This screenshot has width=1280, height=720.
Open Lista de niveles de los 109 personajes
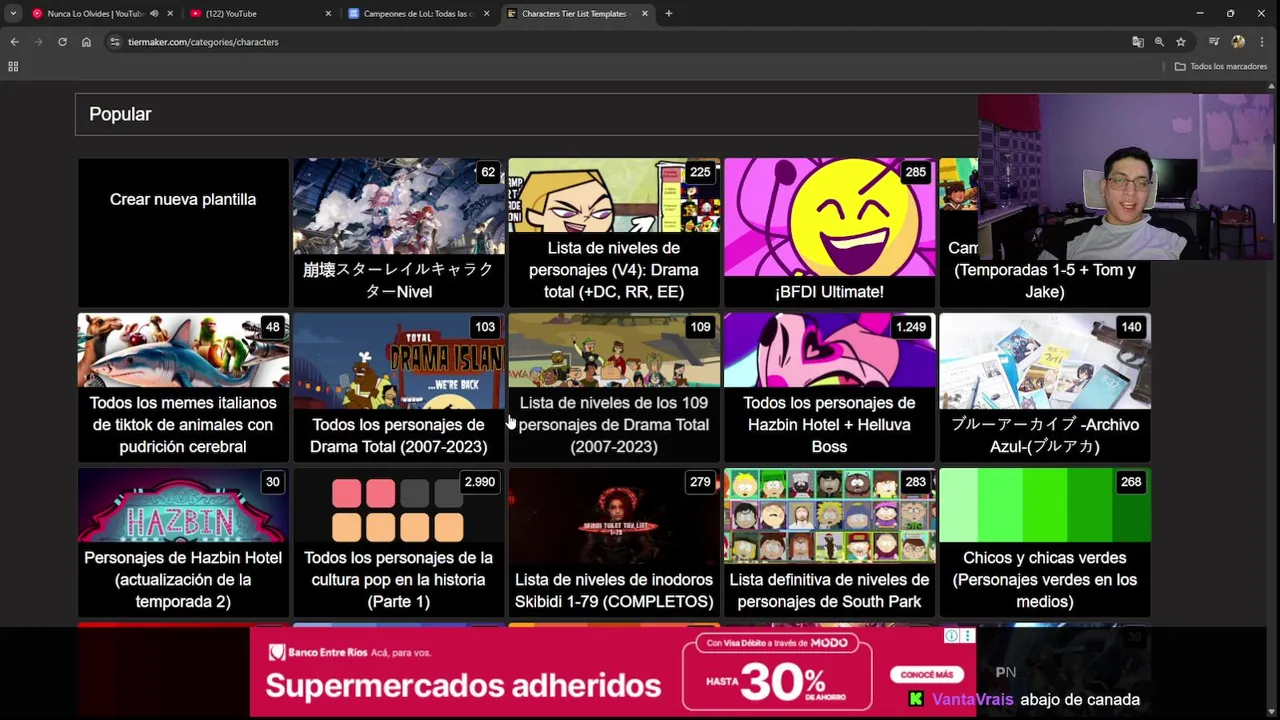point(614,387)
